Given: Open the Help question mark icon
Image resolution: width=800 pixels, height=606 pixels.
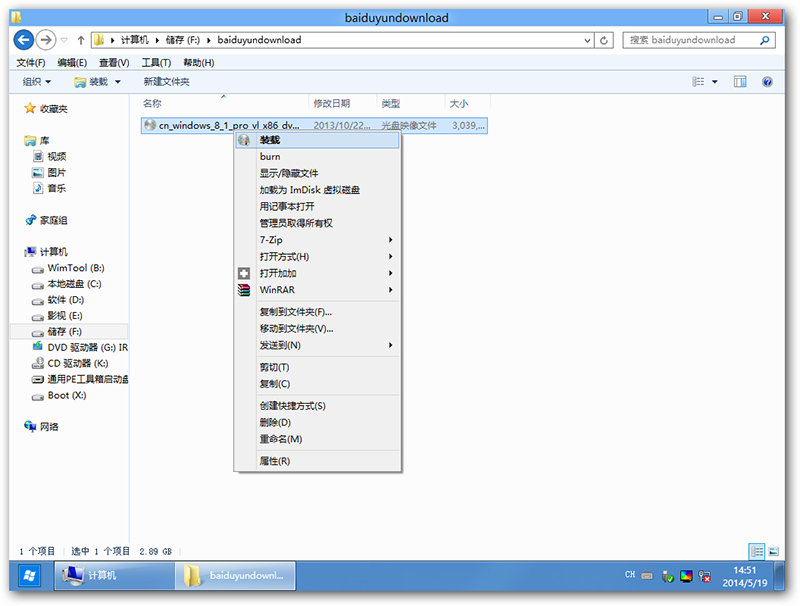Looking at the screenshot, I should pos(767,81).
